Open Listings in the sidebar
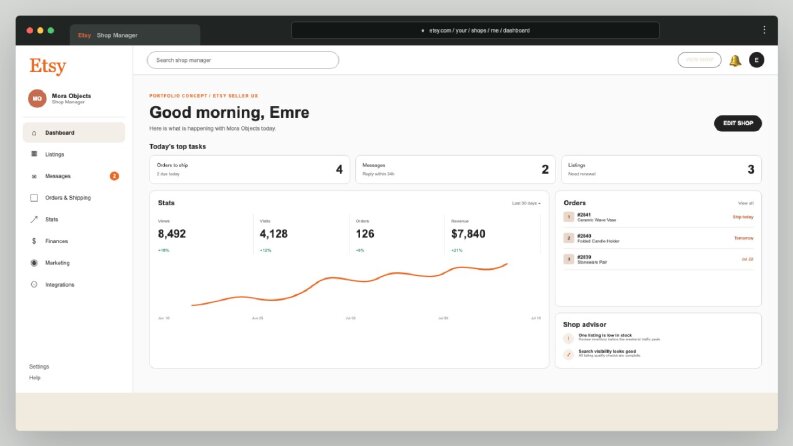793x446 pixels. (x=74, y=154)
